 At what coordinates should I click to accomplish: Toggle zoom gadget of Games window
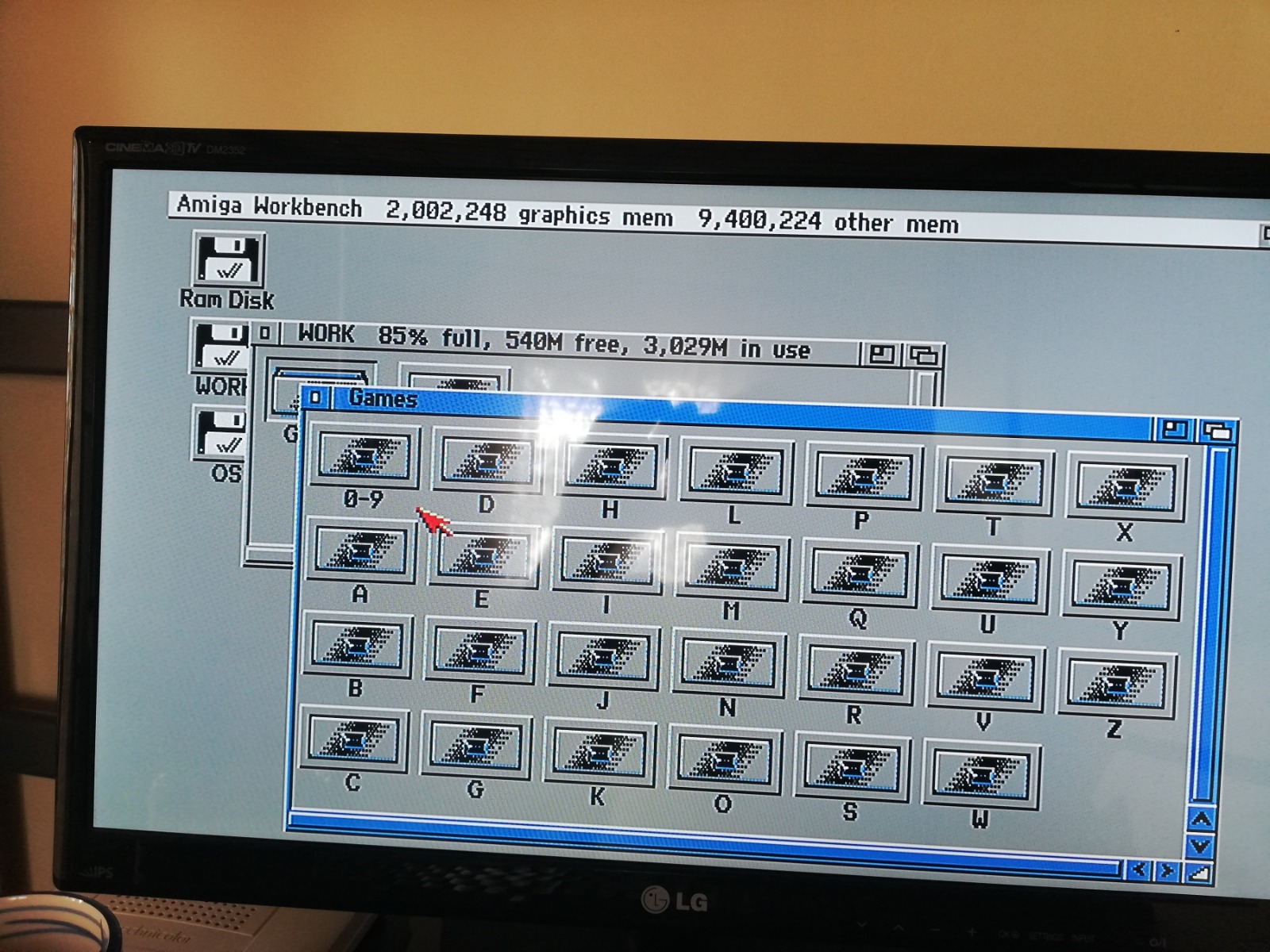point(1175,430)
